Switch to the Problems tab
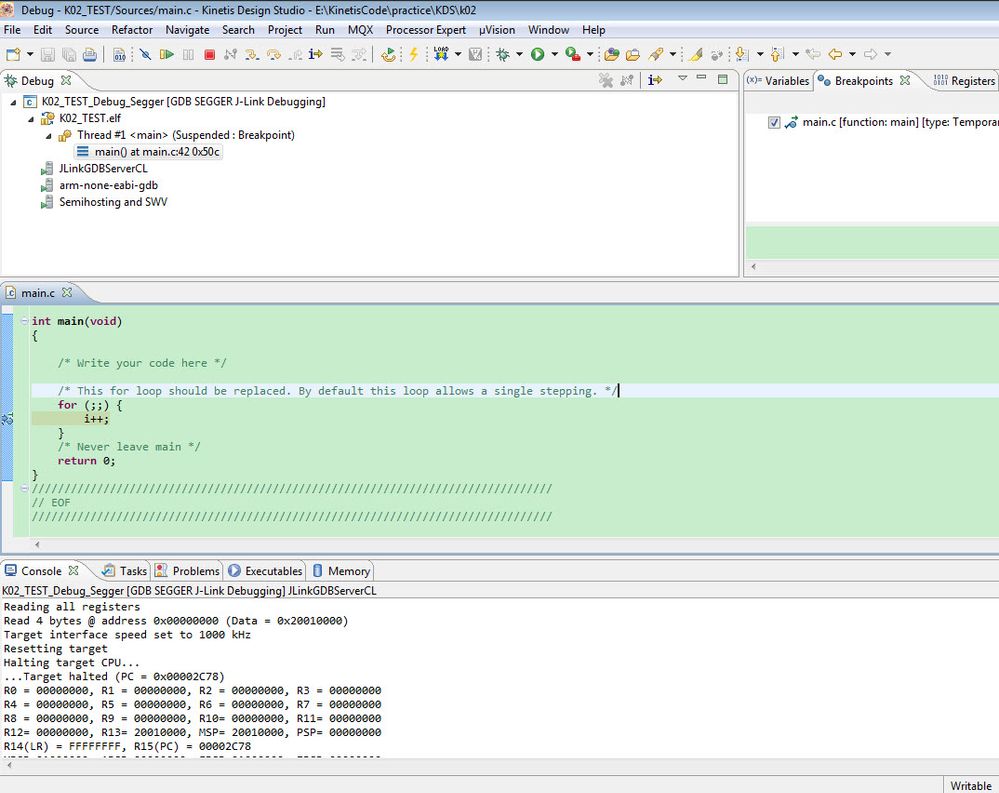 coord(188,571)
